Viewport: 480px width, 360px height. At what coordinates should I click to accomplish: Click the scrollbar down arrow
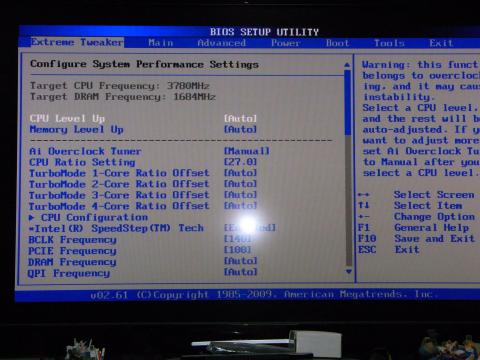tap(349, 272)
